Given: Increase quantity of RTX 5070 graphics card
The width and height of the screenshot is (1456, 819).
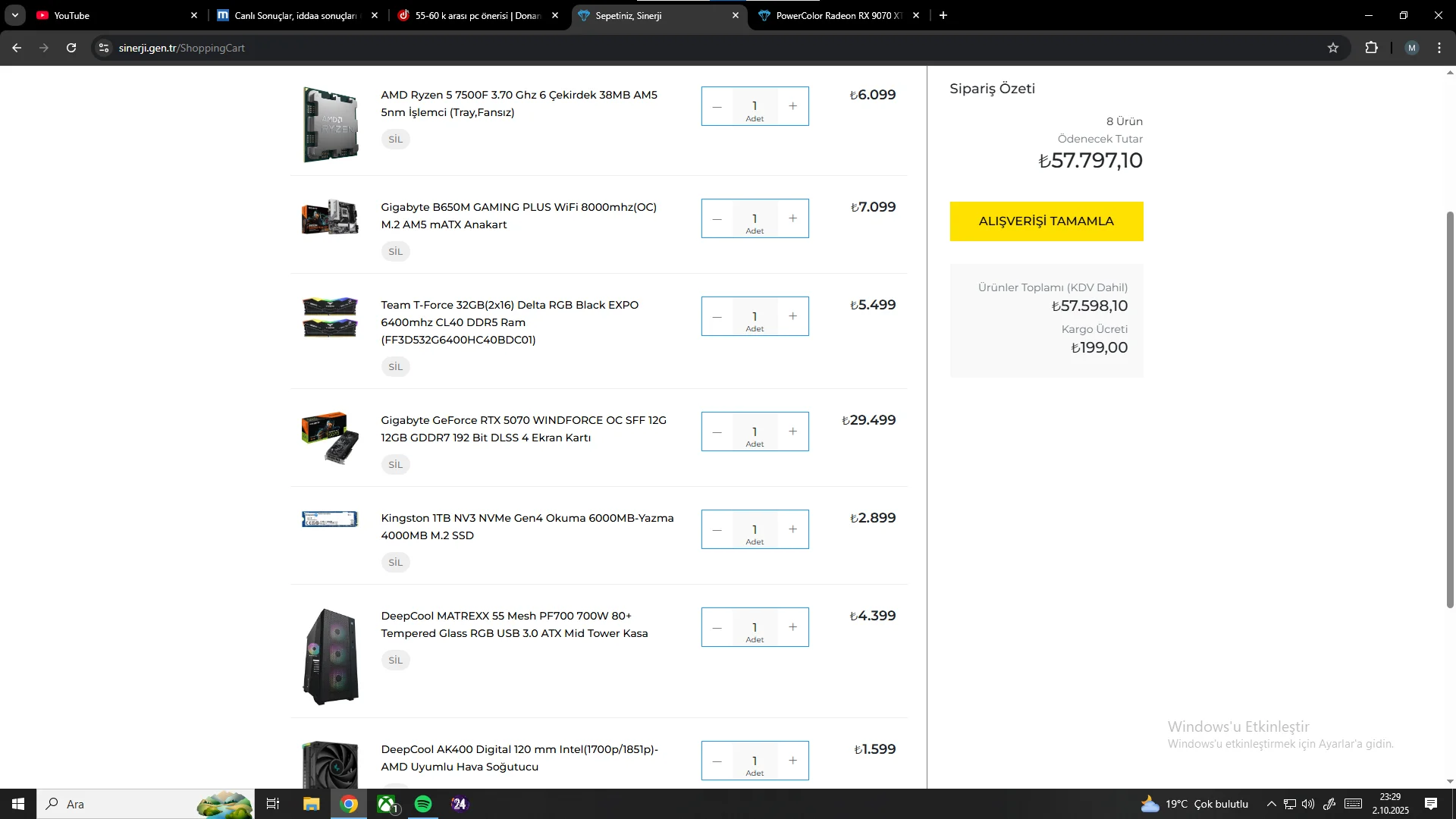Looking at the screenshot, I should 792,431.
